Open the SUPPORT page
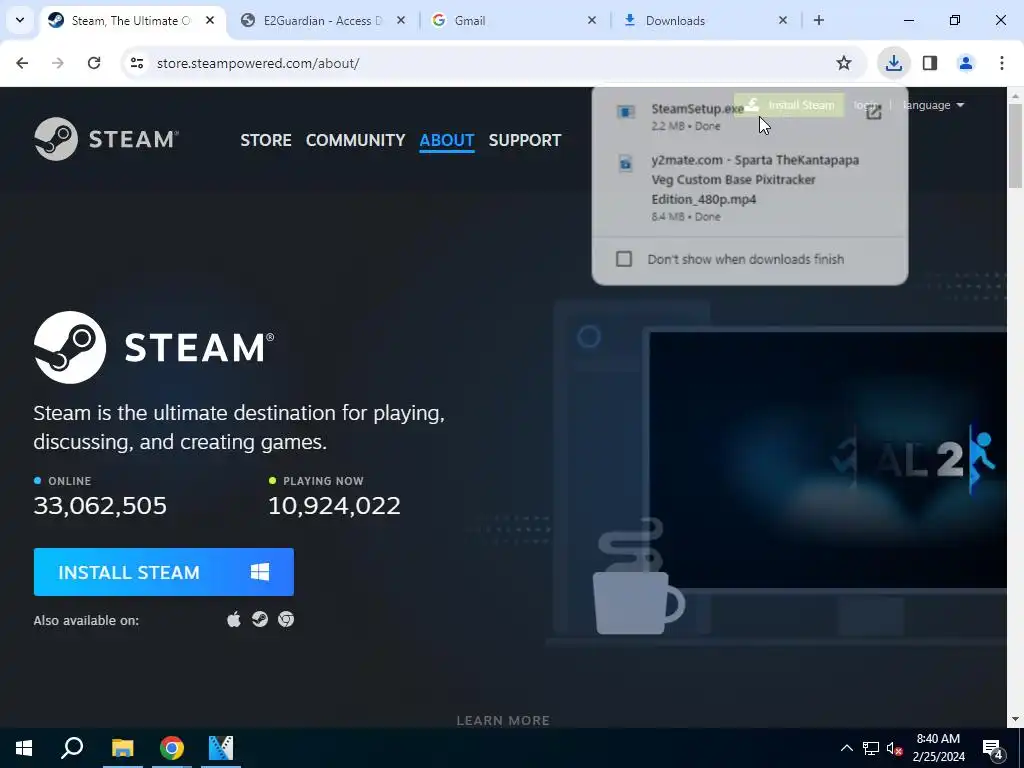The height and width of the screenshot is (768, 1024). click(524, 140)
